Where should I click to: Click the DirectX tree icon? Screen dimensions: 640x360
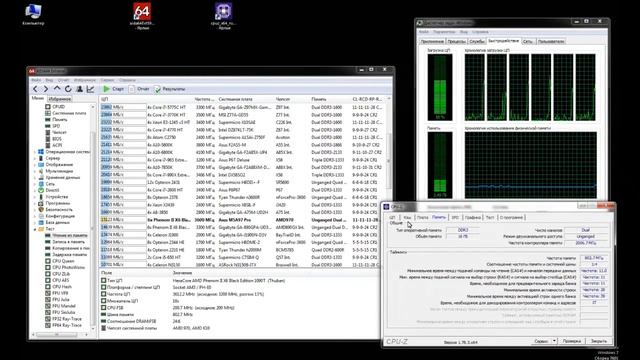[x=41, y=190]
